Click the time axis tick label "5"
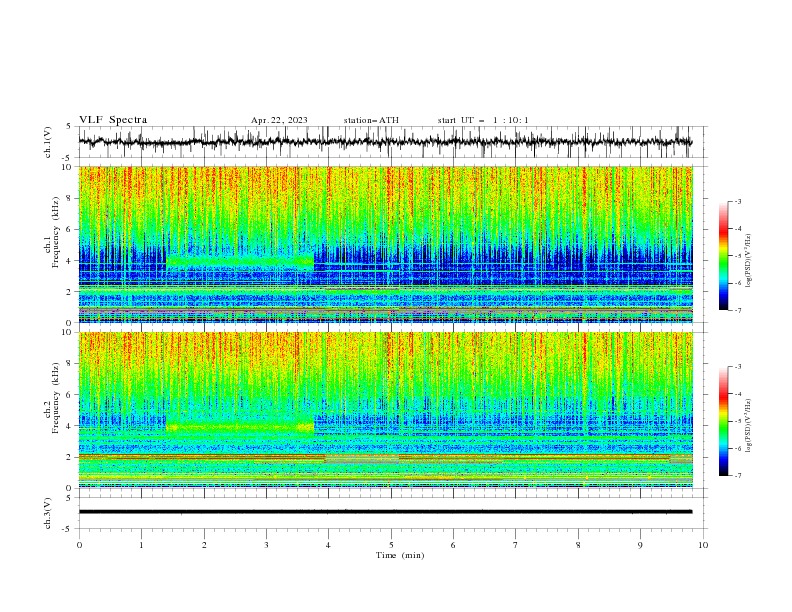792x612 pixels. point(391,545)
